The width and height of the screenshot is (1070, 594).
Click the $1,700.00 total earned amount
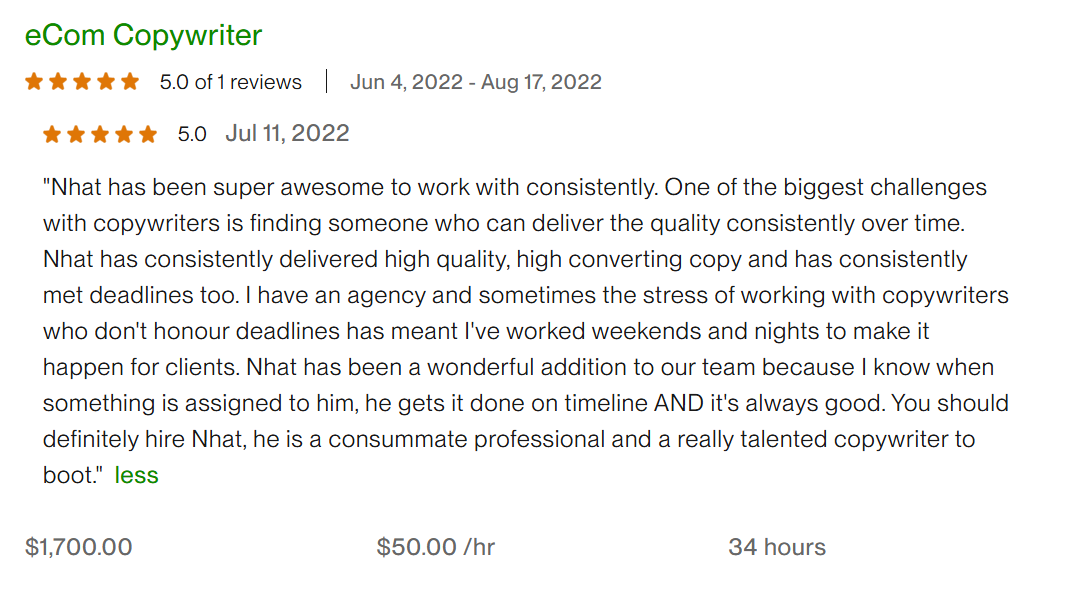78,547
